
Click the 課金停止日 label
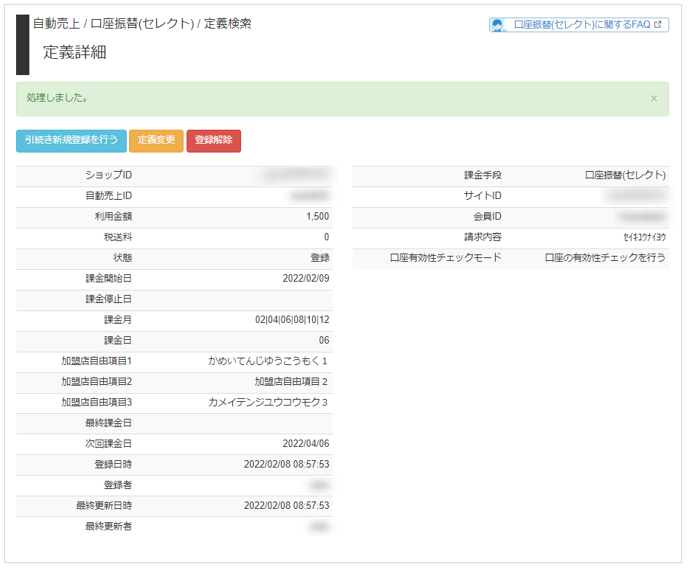coord(108,299)
